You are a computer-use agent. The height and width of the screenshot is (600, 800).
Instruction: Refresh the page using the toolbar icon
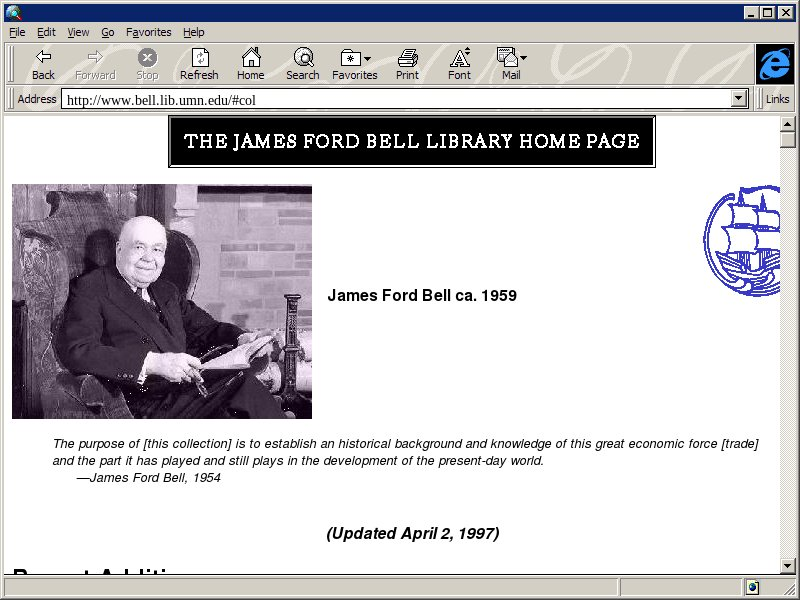[x=199, y=58]
